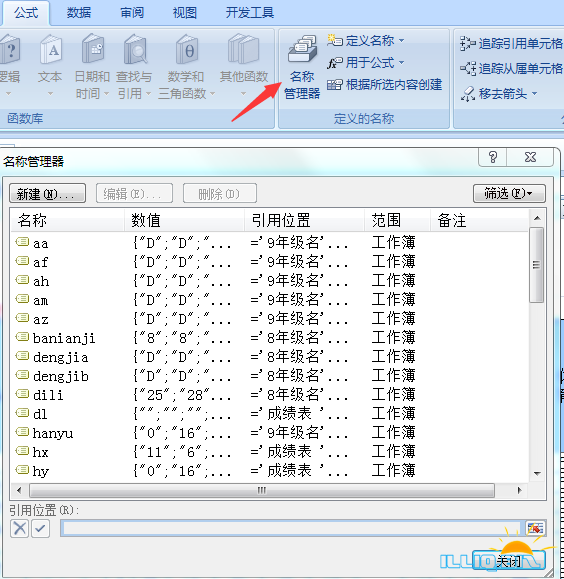
Task: Sort by the 数值 column header
Action: [x=184, y=220]
